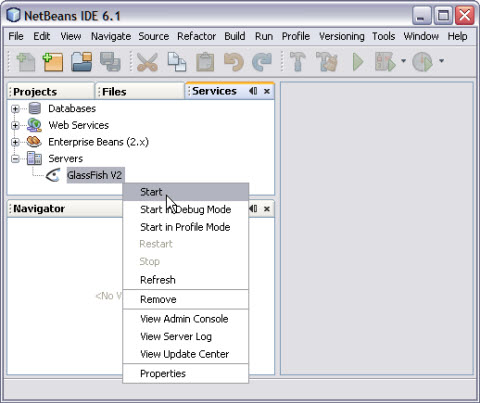480x403 pixels.
Task: Expand the Enterprise Beans tree node
Action: [x=15, y=142]
